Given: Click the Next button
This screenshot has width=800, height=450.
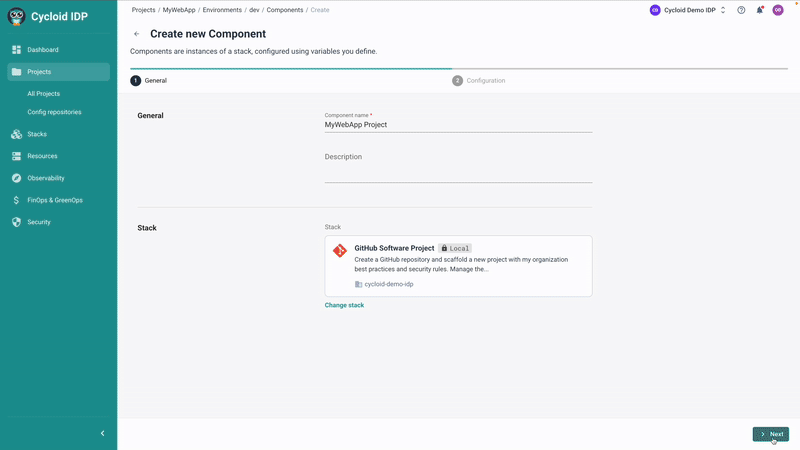Looking at the screenshot, I should 770,434.
